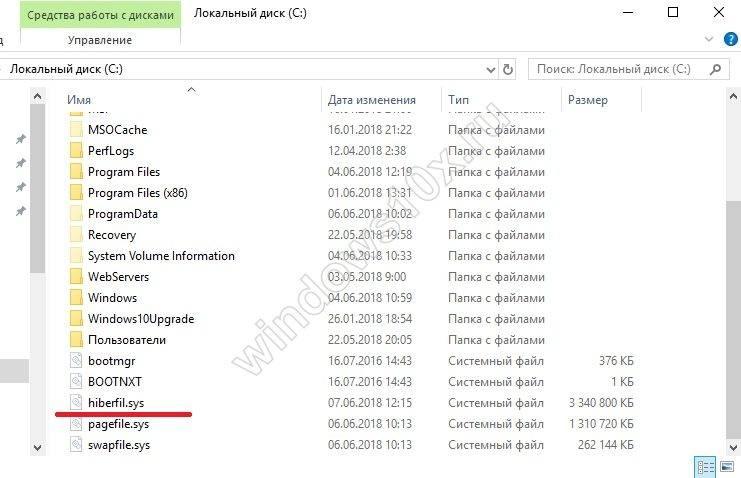Select the hiberfil.sys file icon
741x478 pixels.
pos(76,402)
